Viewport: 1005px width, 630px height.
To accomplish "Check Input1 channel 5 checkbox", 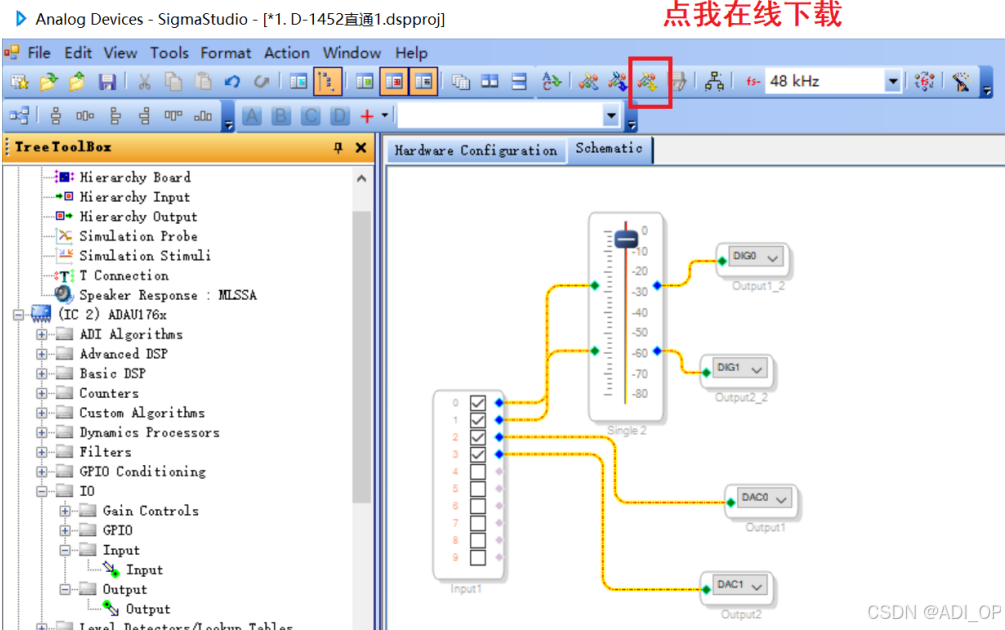I will point(478,489).
